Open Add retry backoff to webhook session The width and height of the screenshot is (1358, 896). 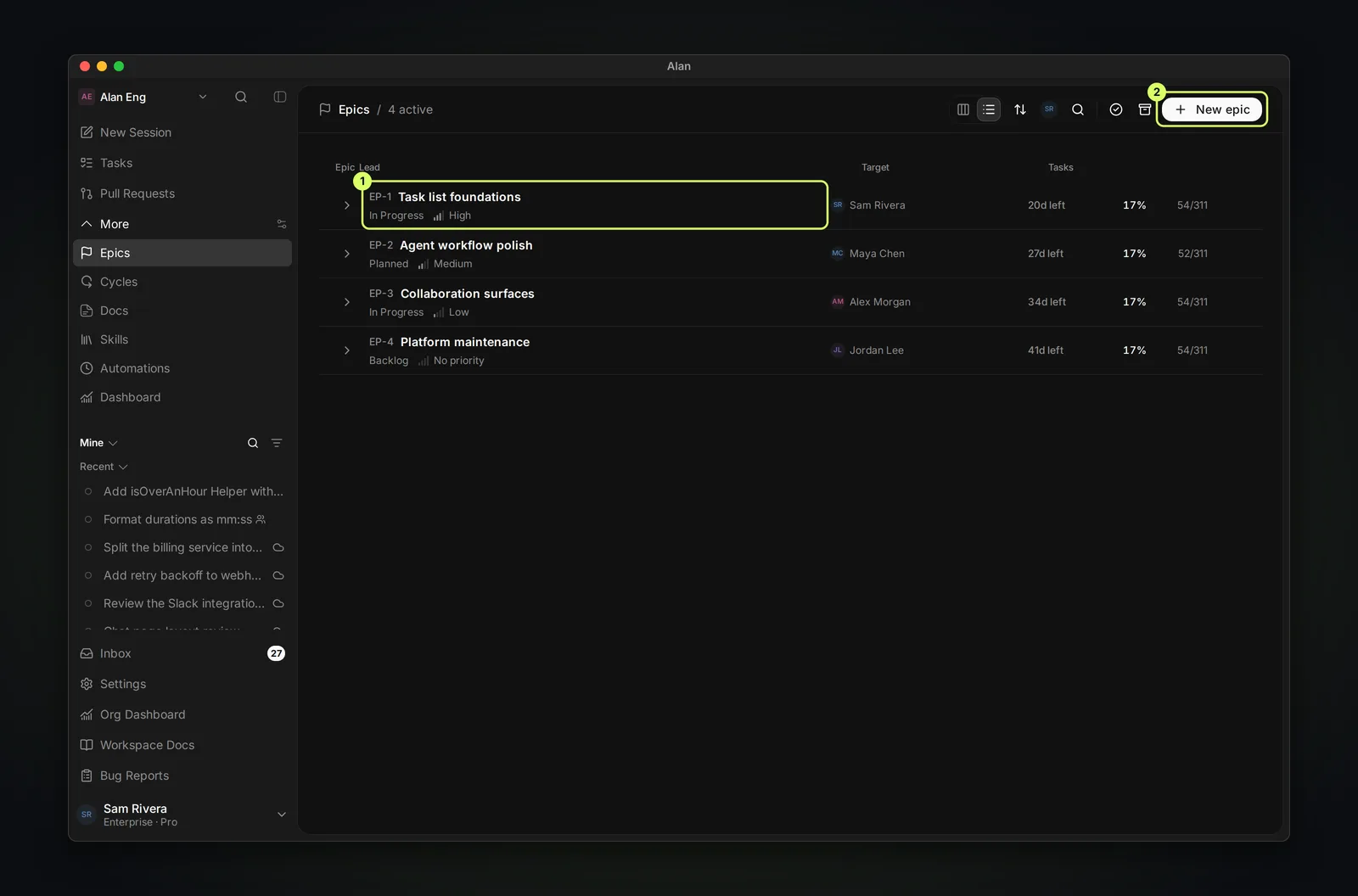click(182, 575)
